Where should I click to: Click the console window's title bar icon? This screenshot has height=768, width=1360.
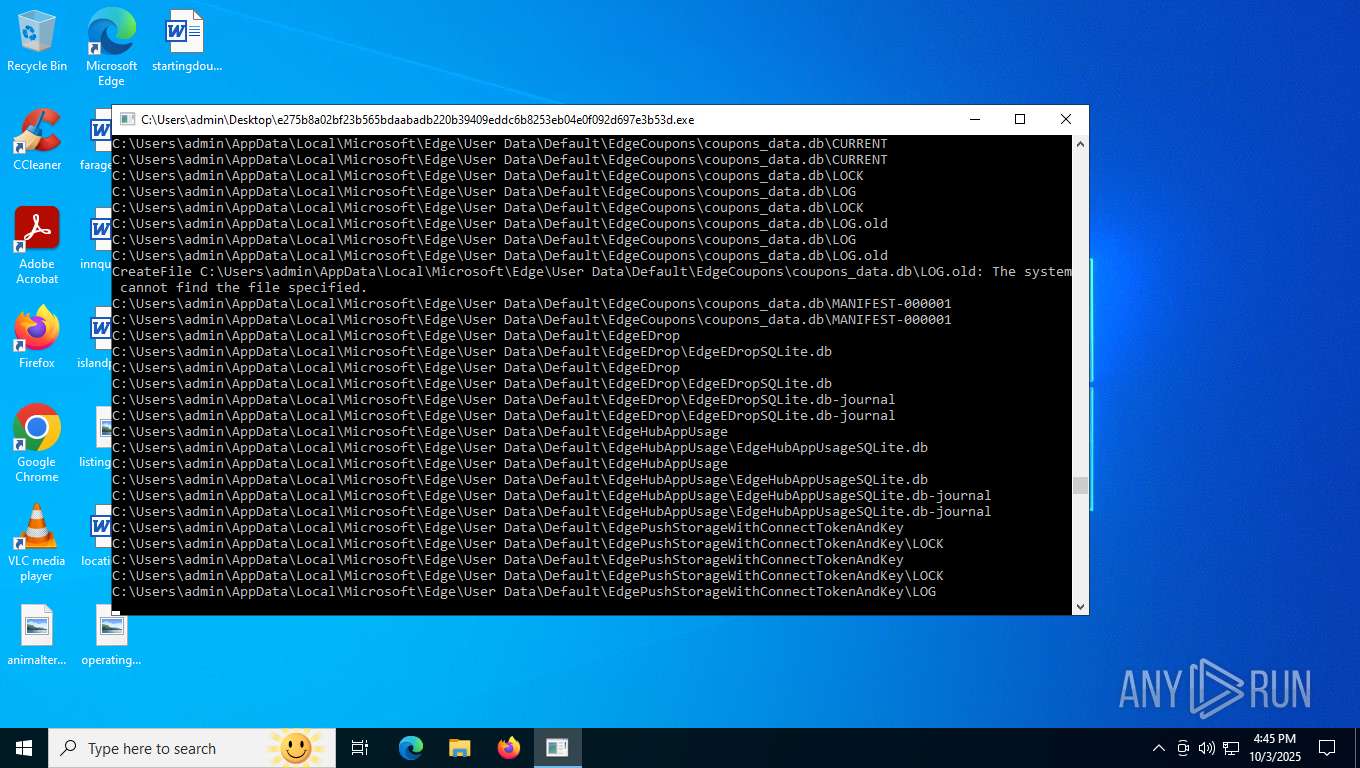(x=127, y=119)
